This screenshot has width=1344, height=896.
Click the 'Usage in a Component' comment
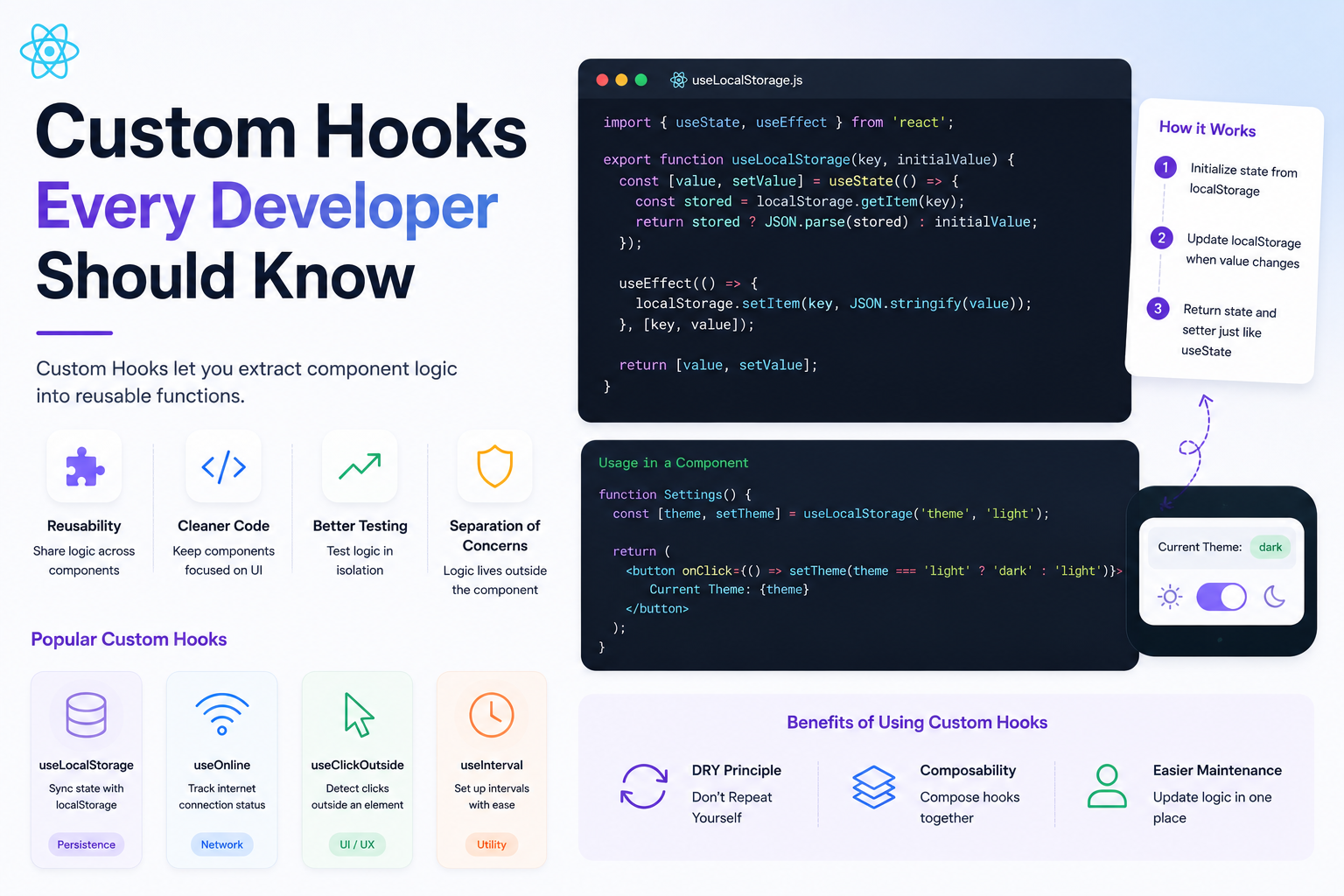pyautogui.click(x=674, y=463)
